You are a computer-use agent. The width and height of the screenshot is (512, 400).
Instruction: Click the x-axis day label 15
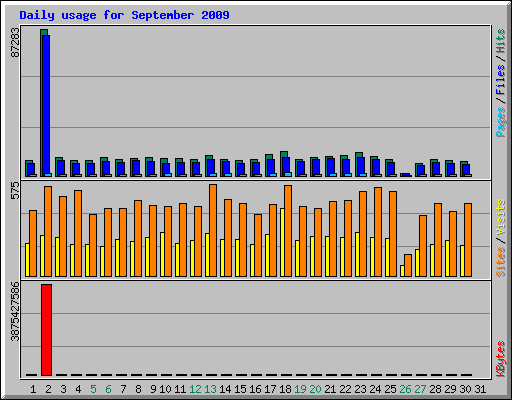(x=240, y=389)
